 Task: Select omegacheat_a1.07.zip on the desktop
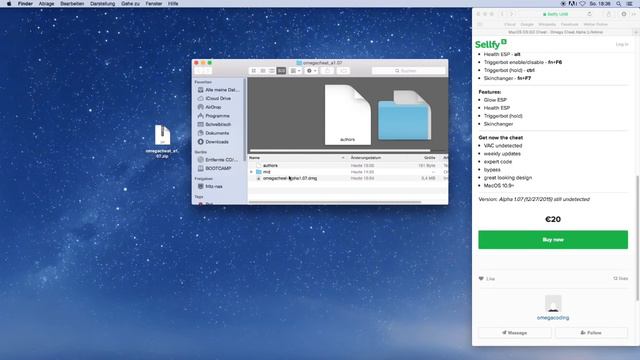pyautogui.click(x=162, y=141)
